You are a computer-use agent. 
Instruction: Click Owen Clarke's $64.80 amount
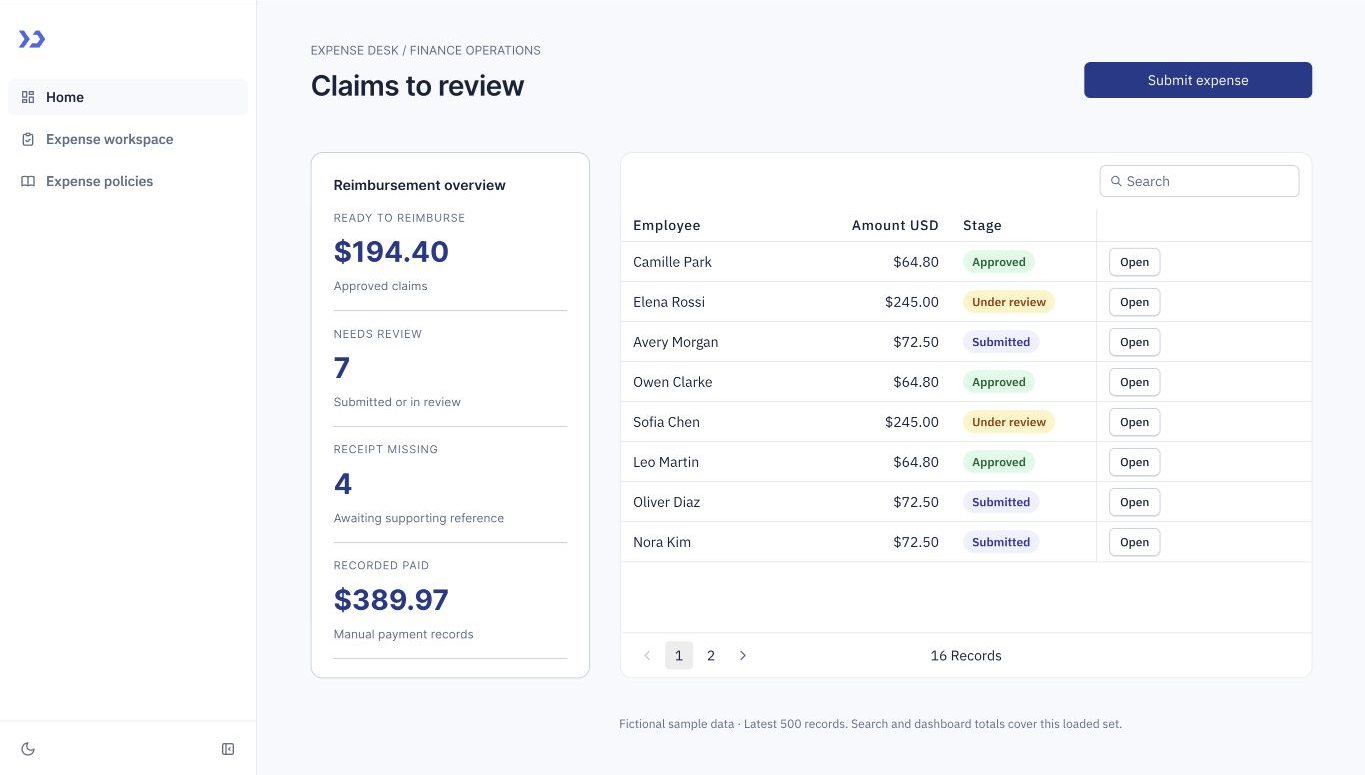point(916,382)
